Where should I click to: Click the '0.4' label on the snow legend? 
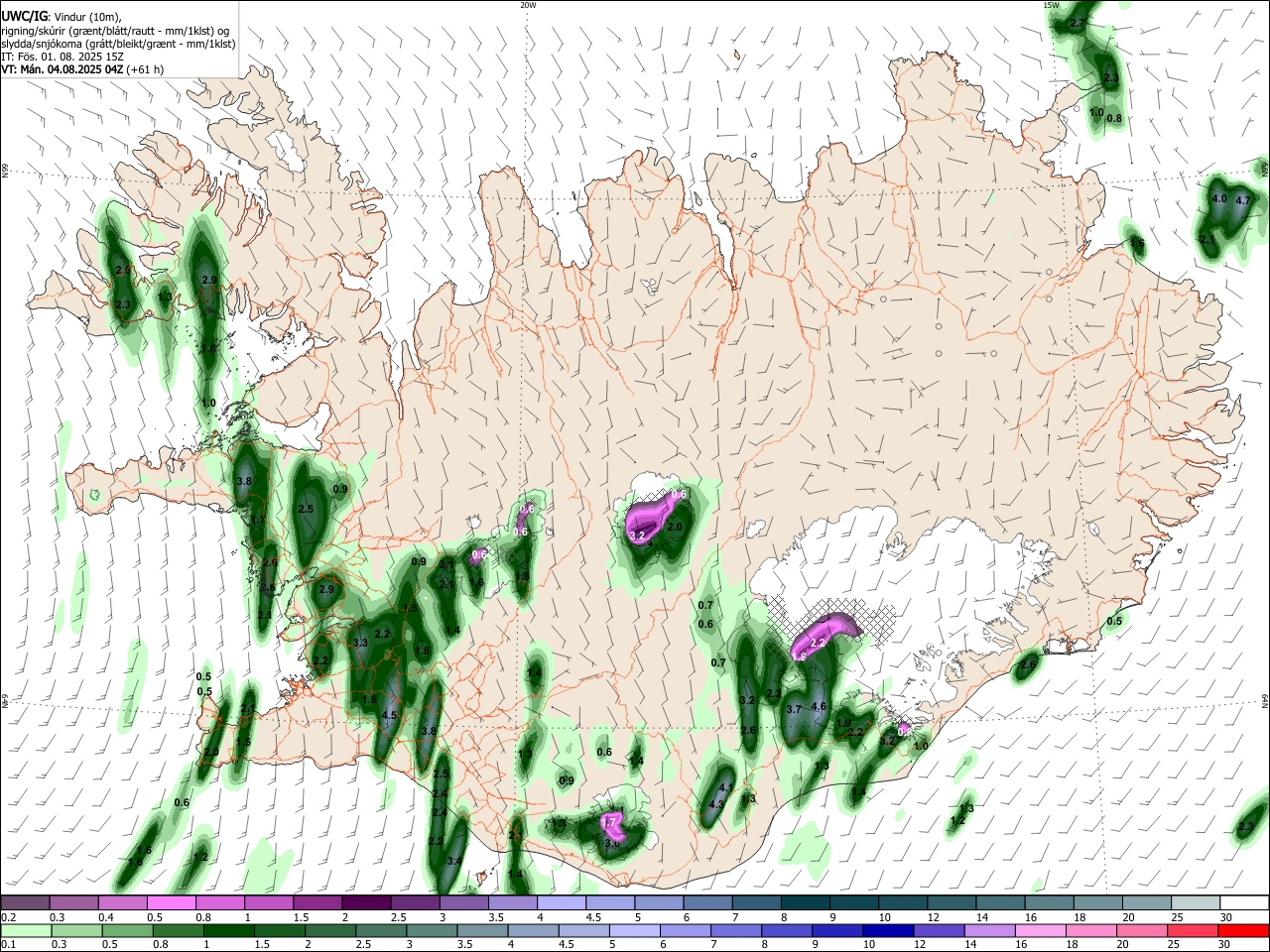tap(106, 917)
